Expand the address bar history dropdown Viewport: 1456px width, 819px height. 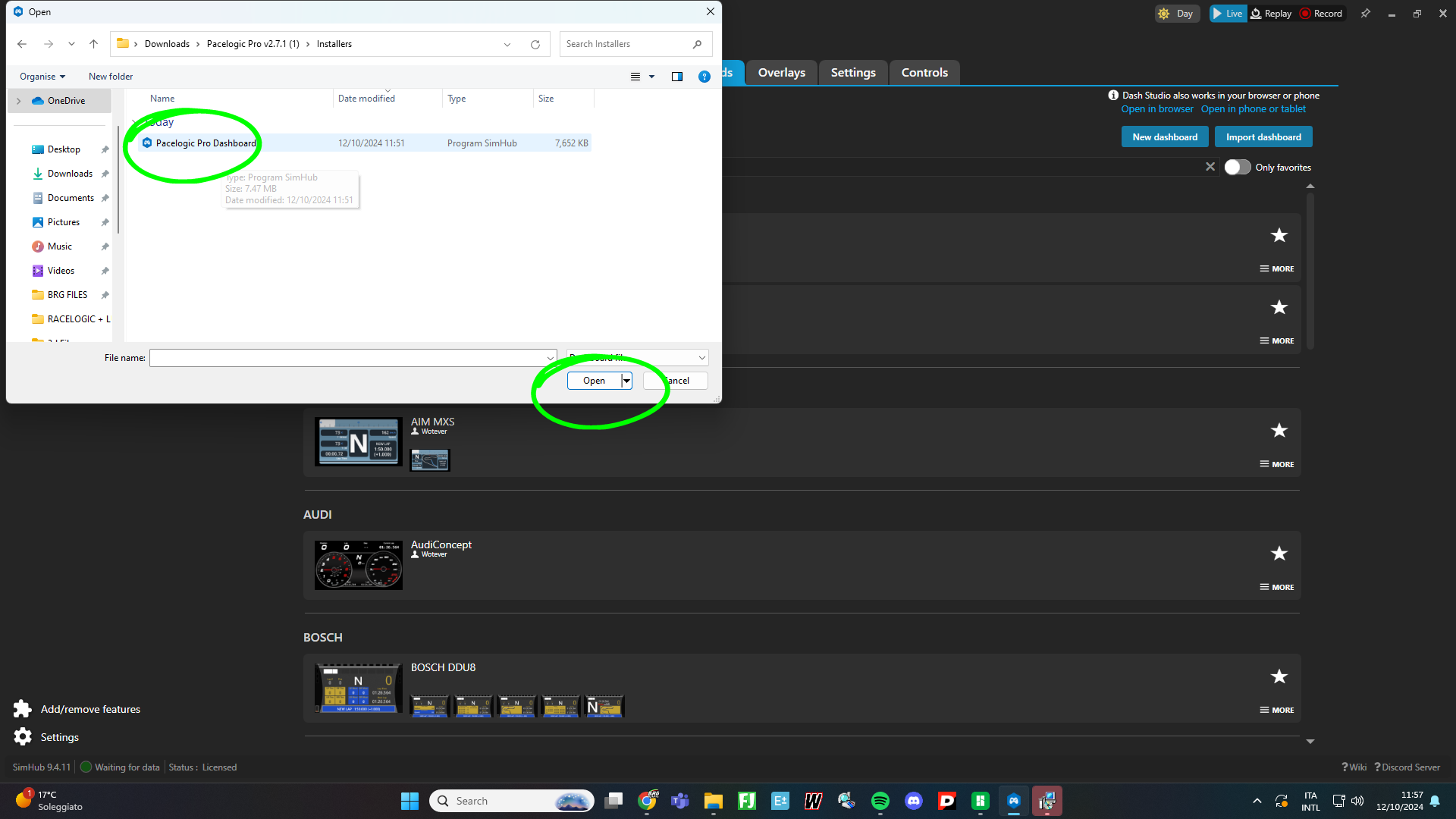tap(507, 44)
